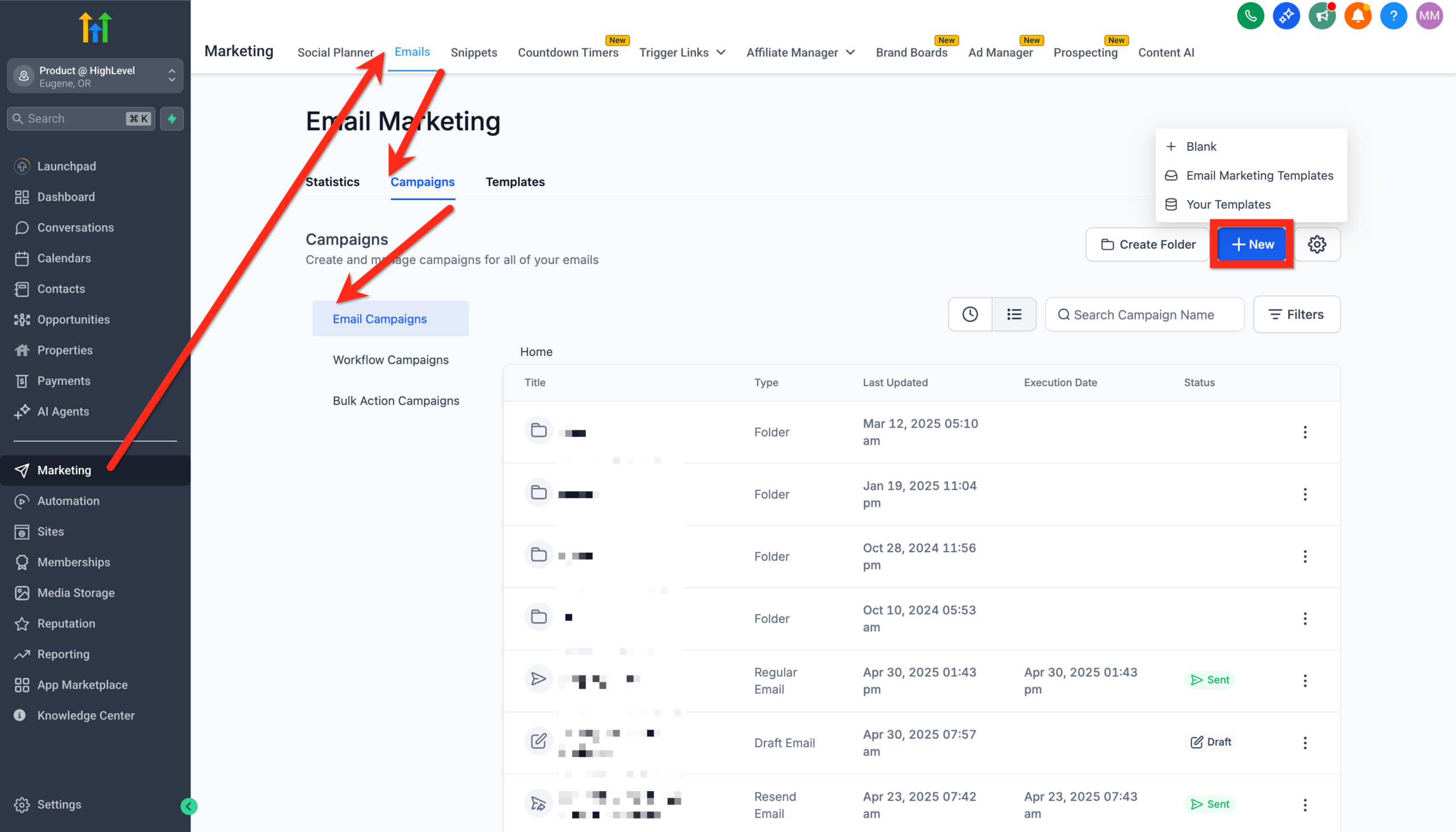Select the green phone icon
Screen dimensions: 1456x832
[1250, 15]
